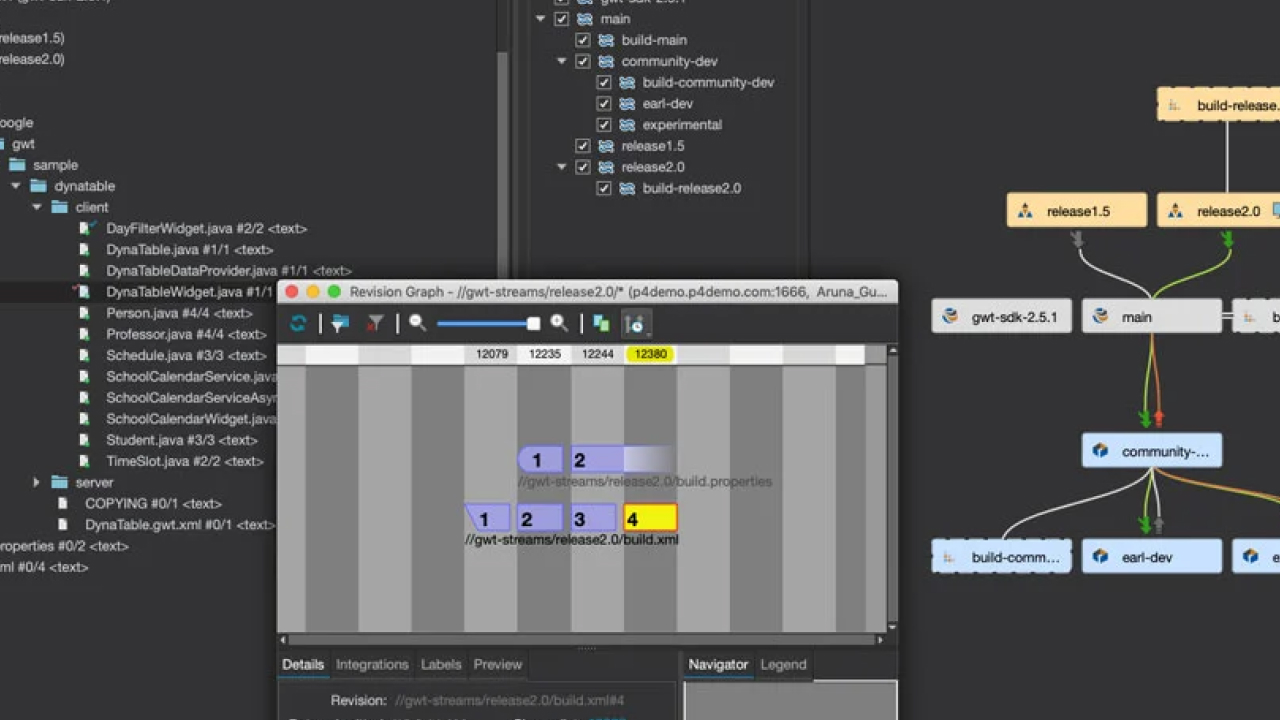Click the zoom in magnifier icon
This screenshot has height=720, width=1280.
(559, 323)
